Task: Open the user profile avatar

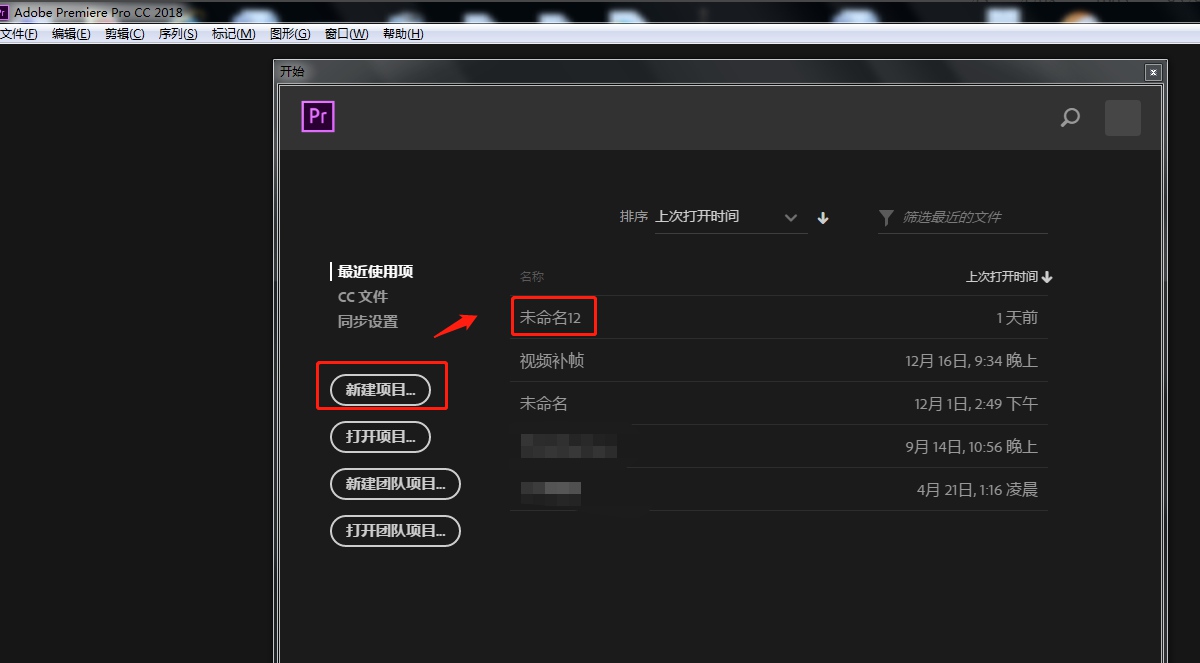Action: [1122, 118]
